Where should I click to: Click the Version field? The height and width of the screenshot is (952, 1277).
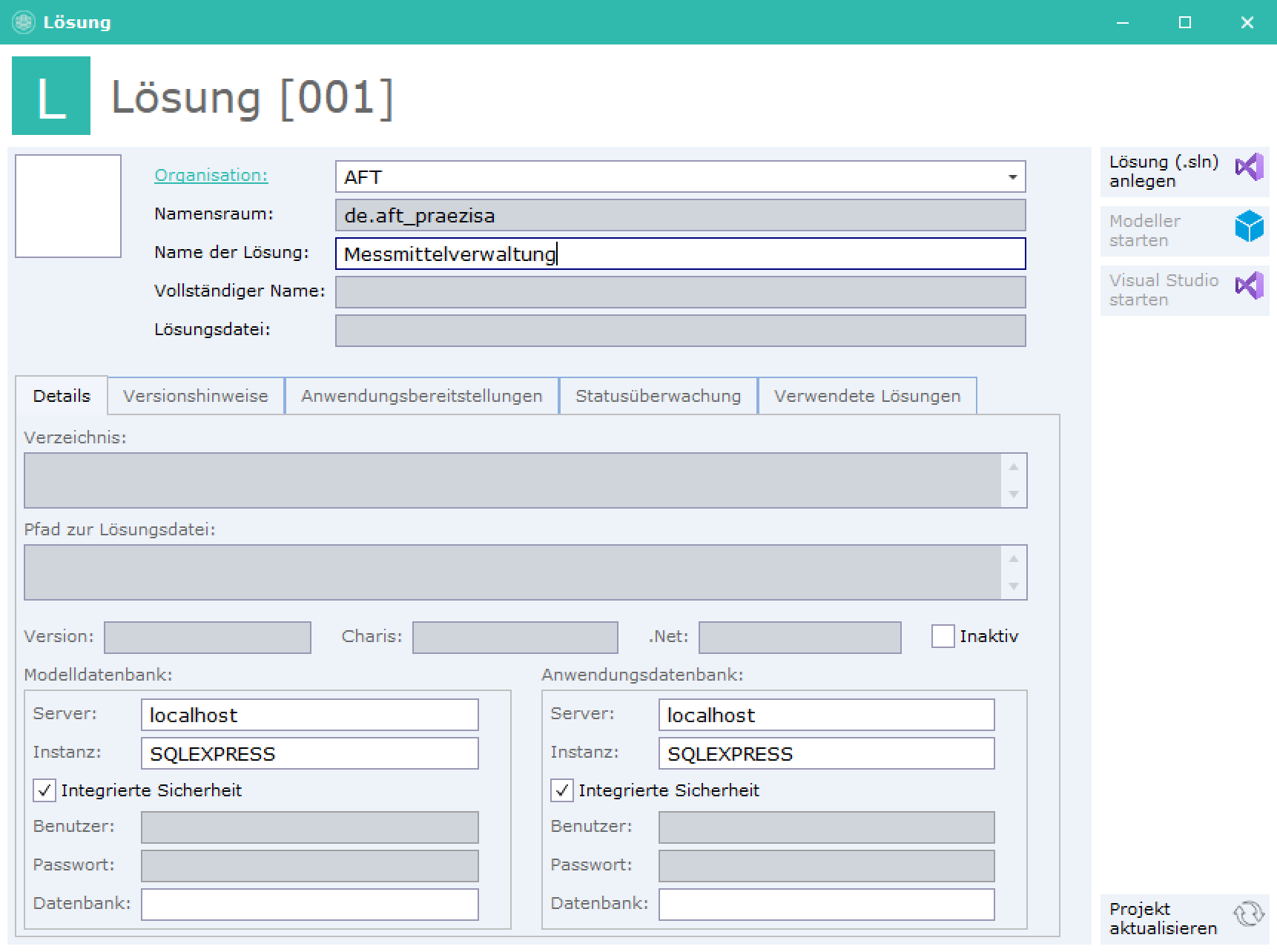tap(208, 638)
